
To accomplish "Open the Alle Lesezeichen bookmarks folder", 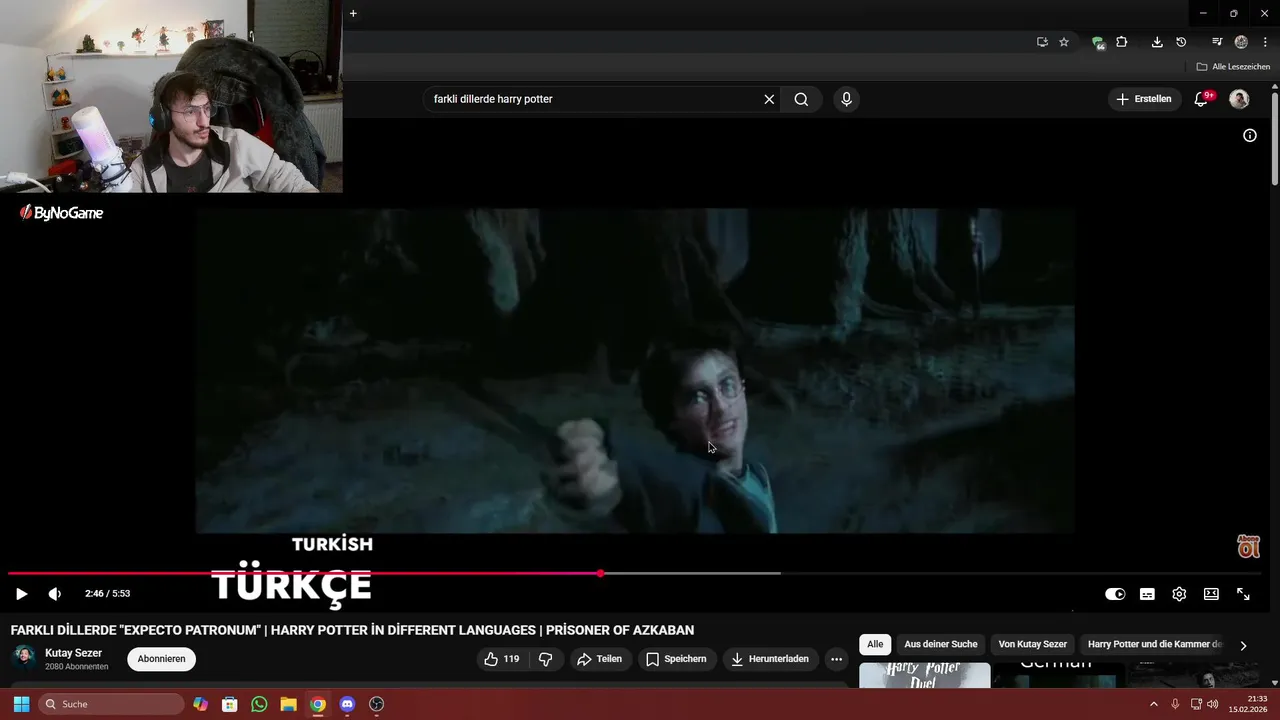I will [x=1233, y=67].
